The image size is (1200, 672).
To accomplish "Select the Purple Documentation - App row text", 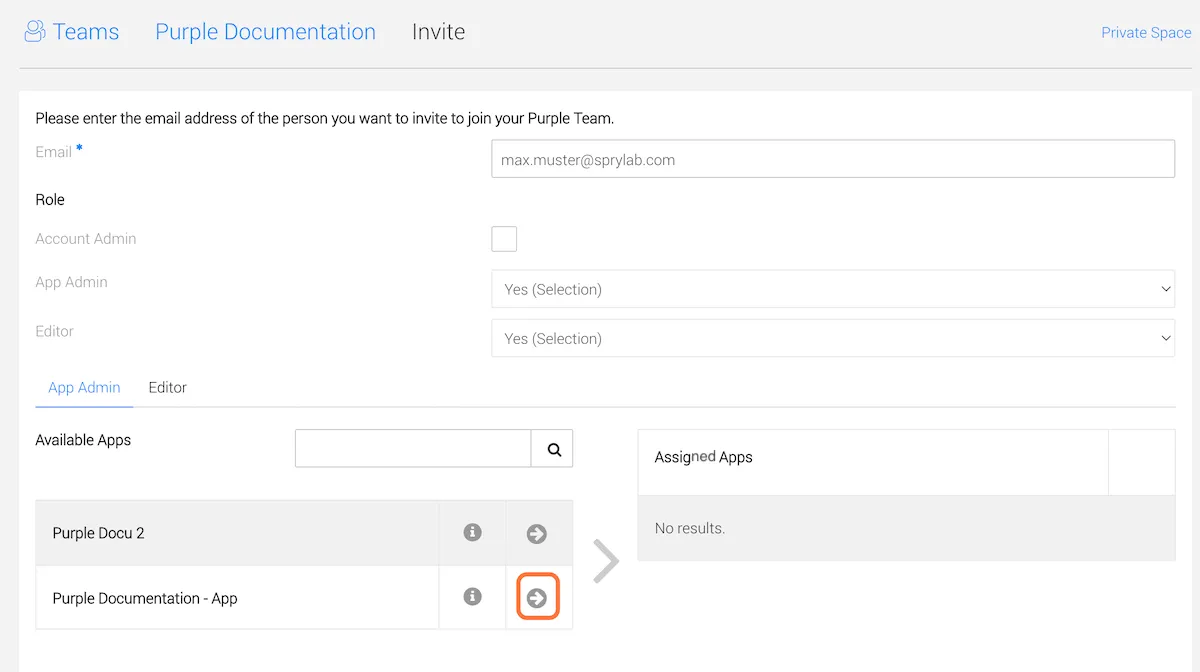I will pyautogui.click(x=145, y=598).
